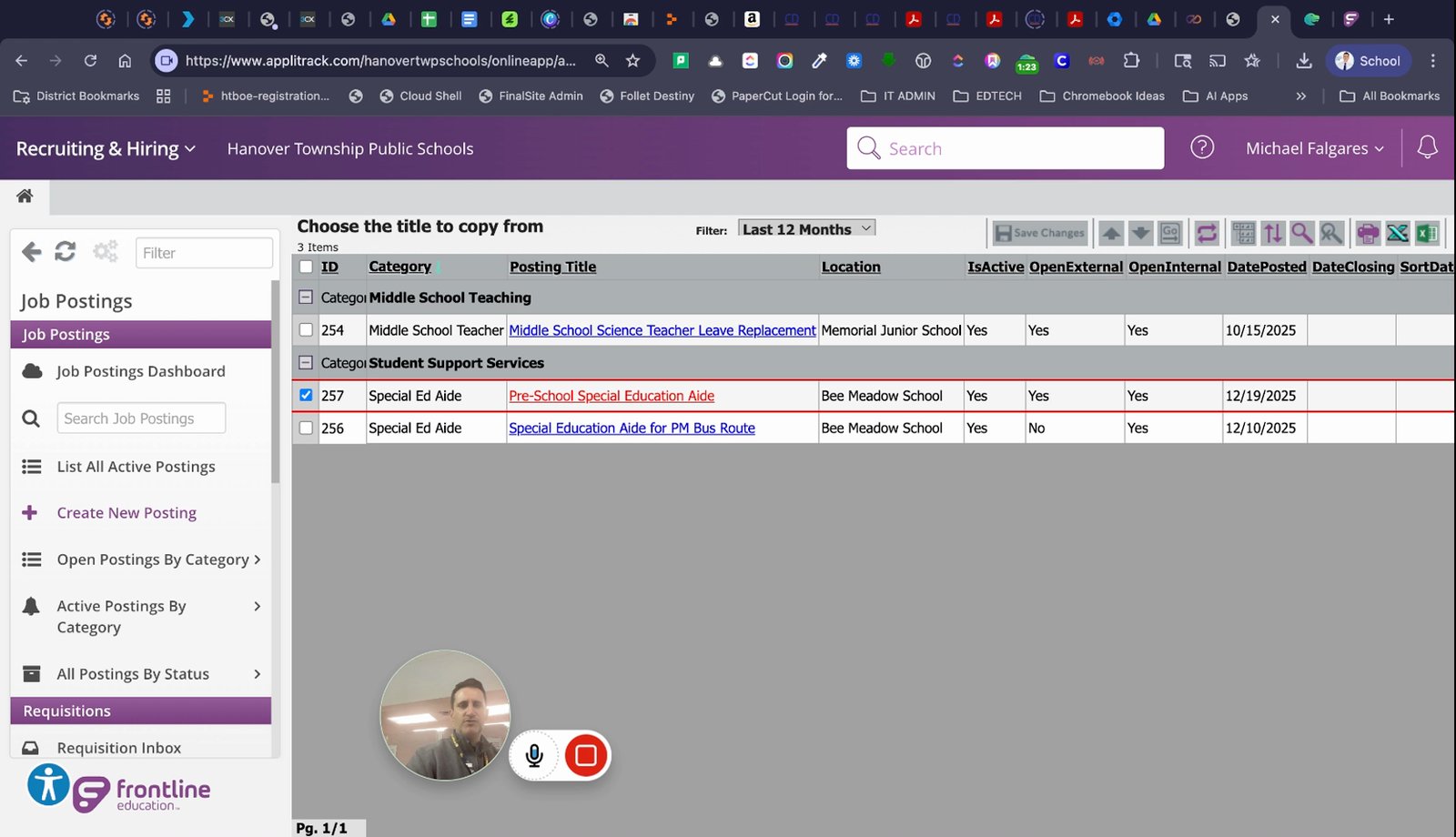Open Middle School Science Teacher Leave Replacement link

tap(662, 330)
